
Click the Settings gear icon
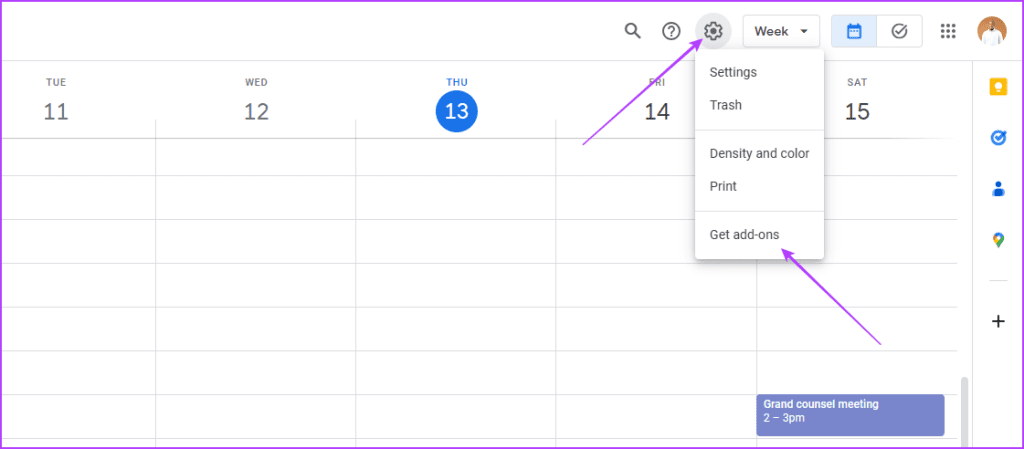click(713, 31)
